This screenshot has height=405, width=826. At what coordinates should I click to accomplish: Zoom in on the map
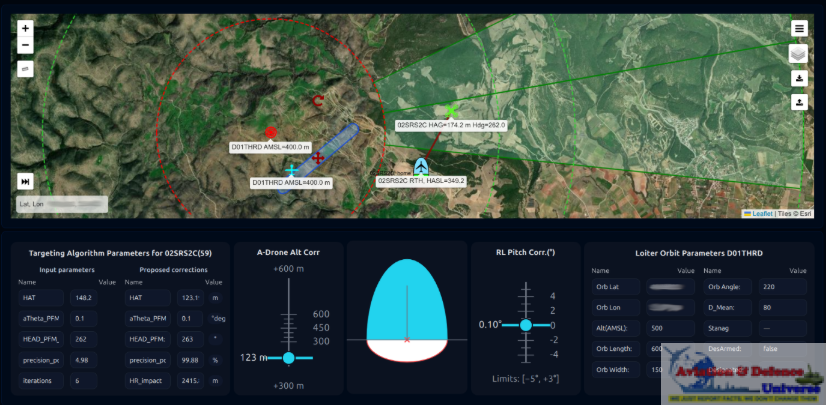(25, 28)
